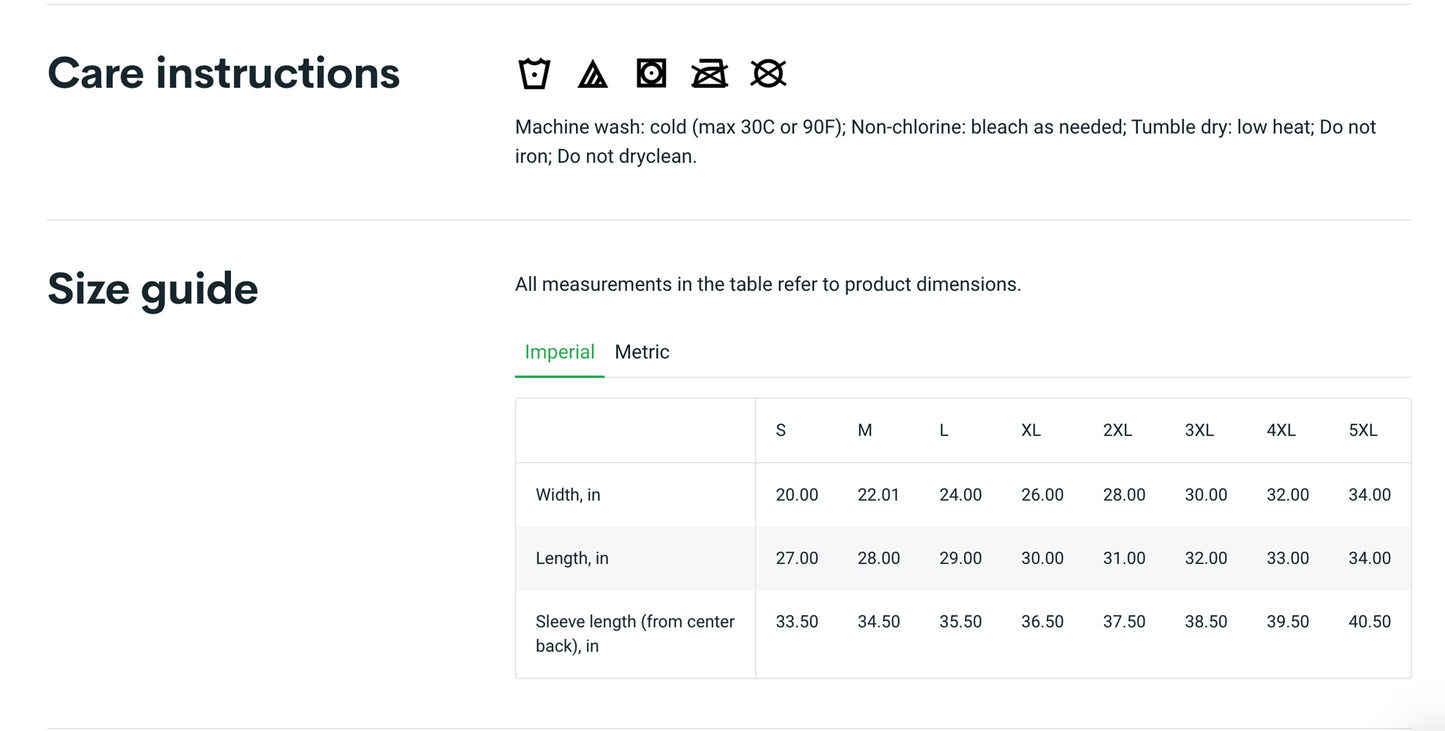Click the "Length, in" row label
1445x731 pixels.
(572, 558)
